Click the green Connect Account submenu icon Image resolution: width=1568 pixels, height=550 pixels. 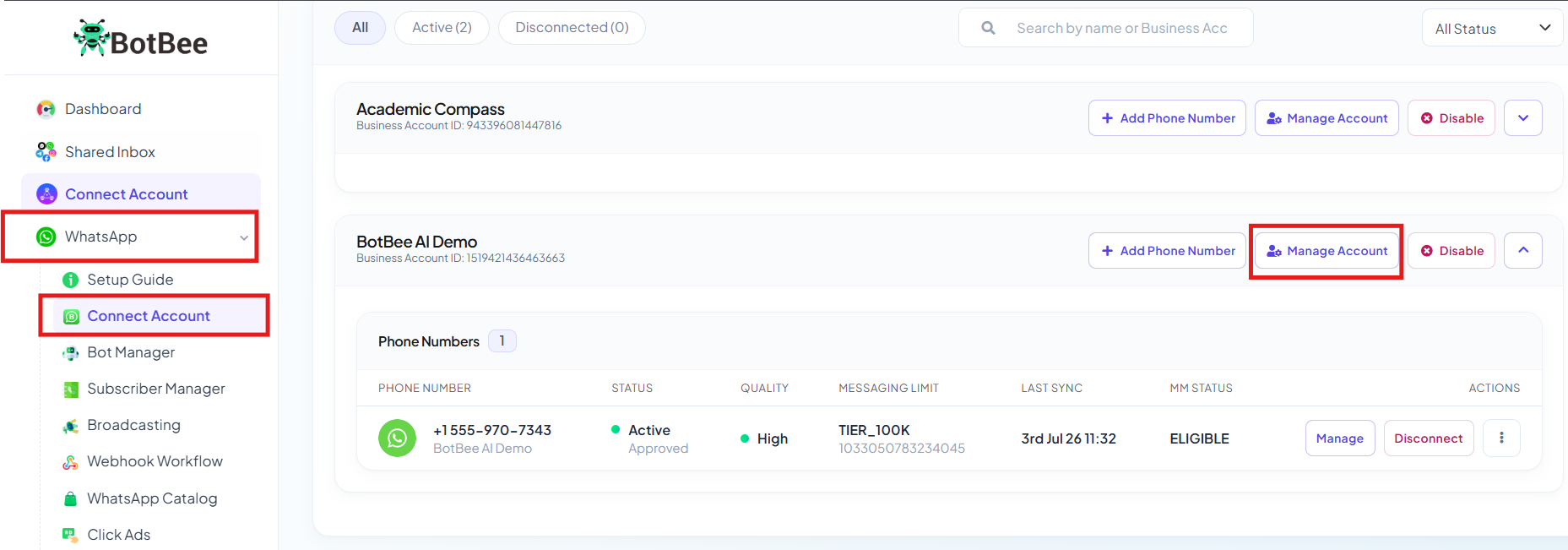[72, 316]
